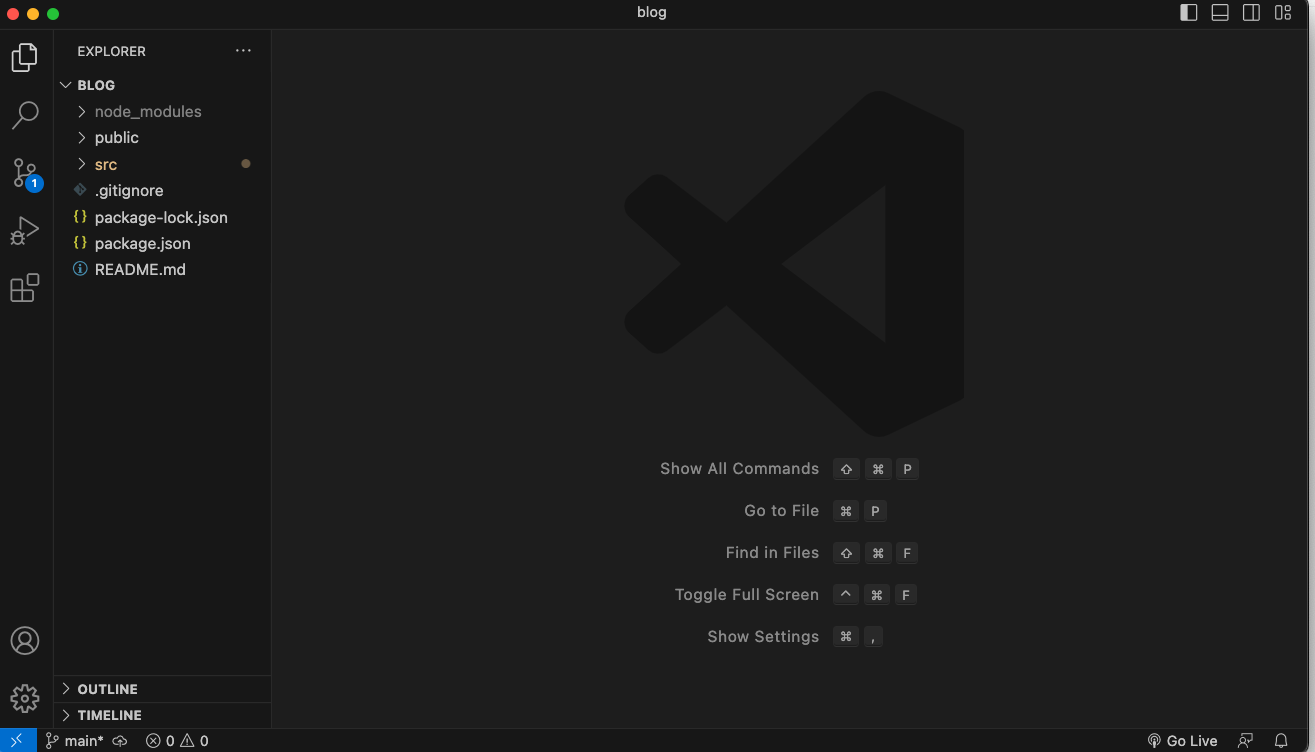Click the main* branch in status bar
The image size is (1315, 752).
pos(75,741)
